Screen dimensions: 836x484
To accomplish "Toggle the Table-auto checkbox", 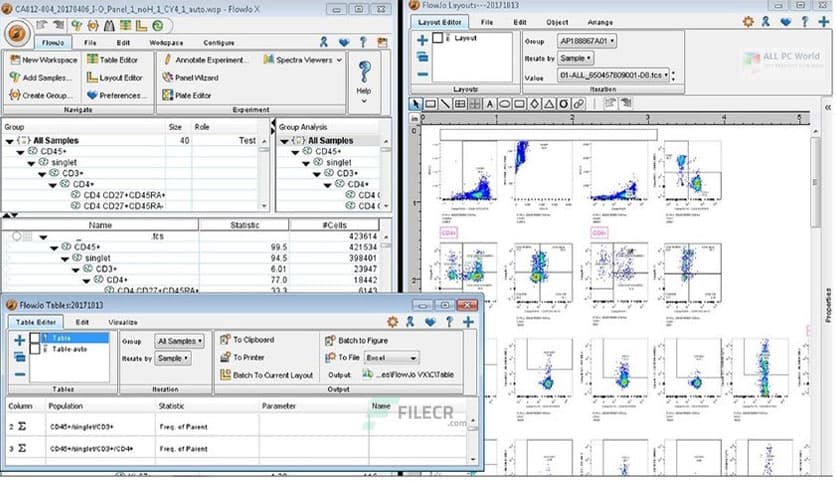I will [x=35, y=350].
